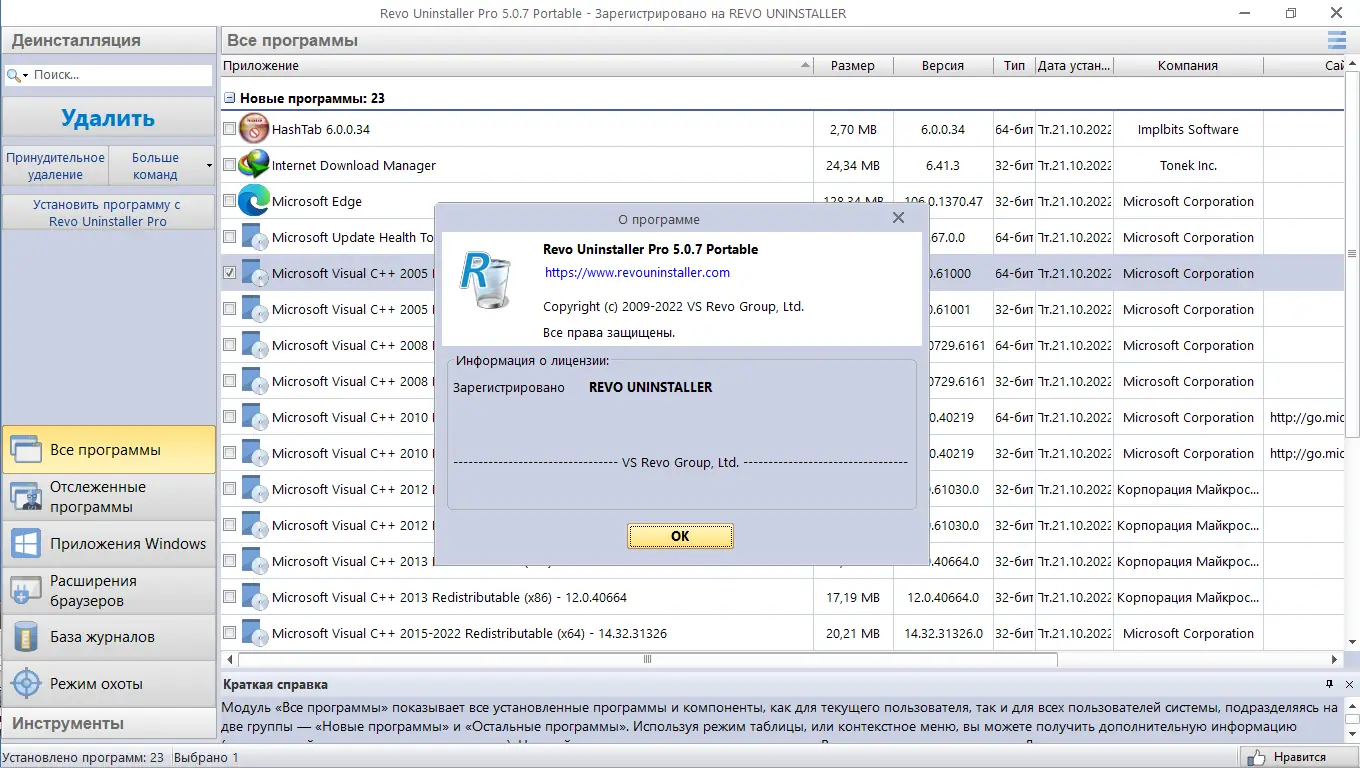Focus the Поиск... search field
Screen dimensions: 1360x768
tap(120, 75)
